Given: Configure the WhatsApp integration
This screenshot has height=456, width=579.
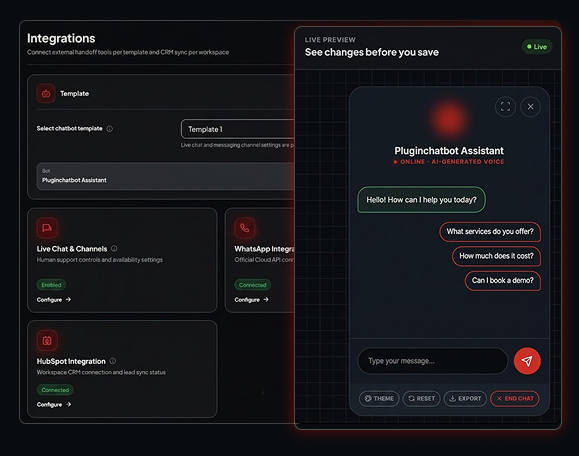Looking at the screenshot, I should (x=251, y=300).
